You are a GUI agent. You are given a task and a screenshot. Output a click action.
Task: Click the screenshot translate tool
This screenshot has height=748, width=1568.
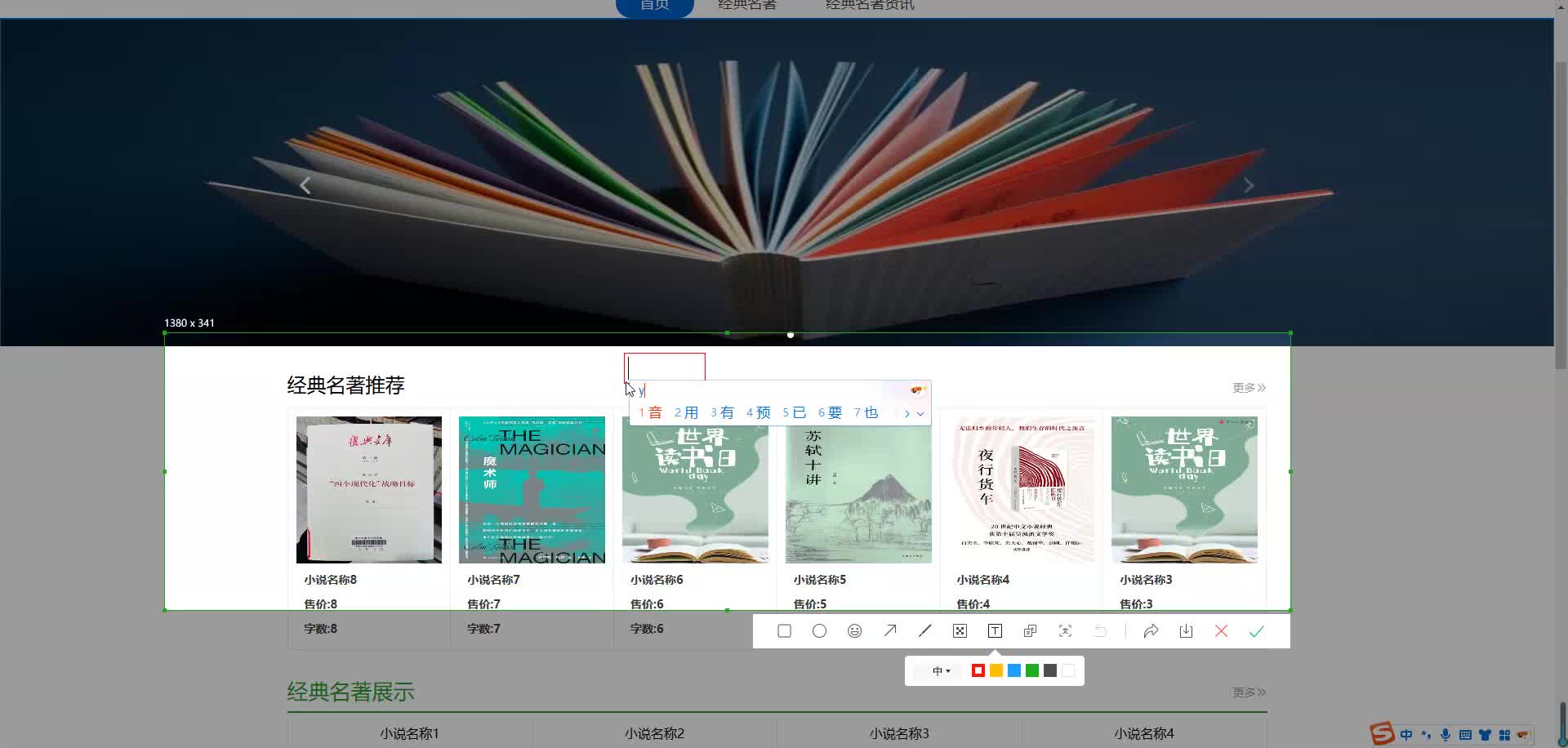1030,631
